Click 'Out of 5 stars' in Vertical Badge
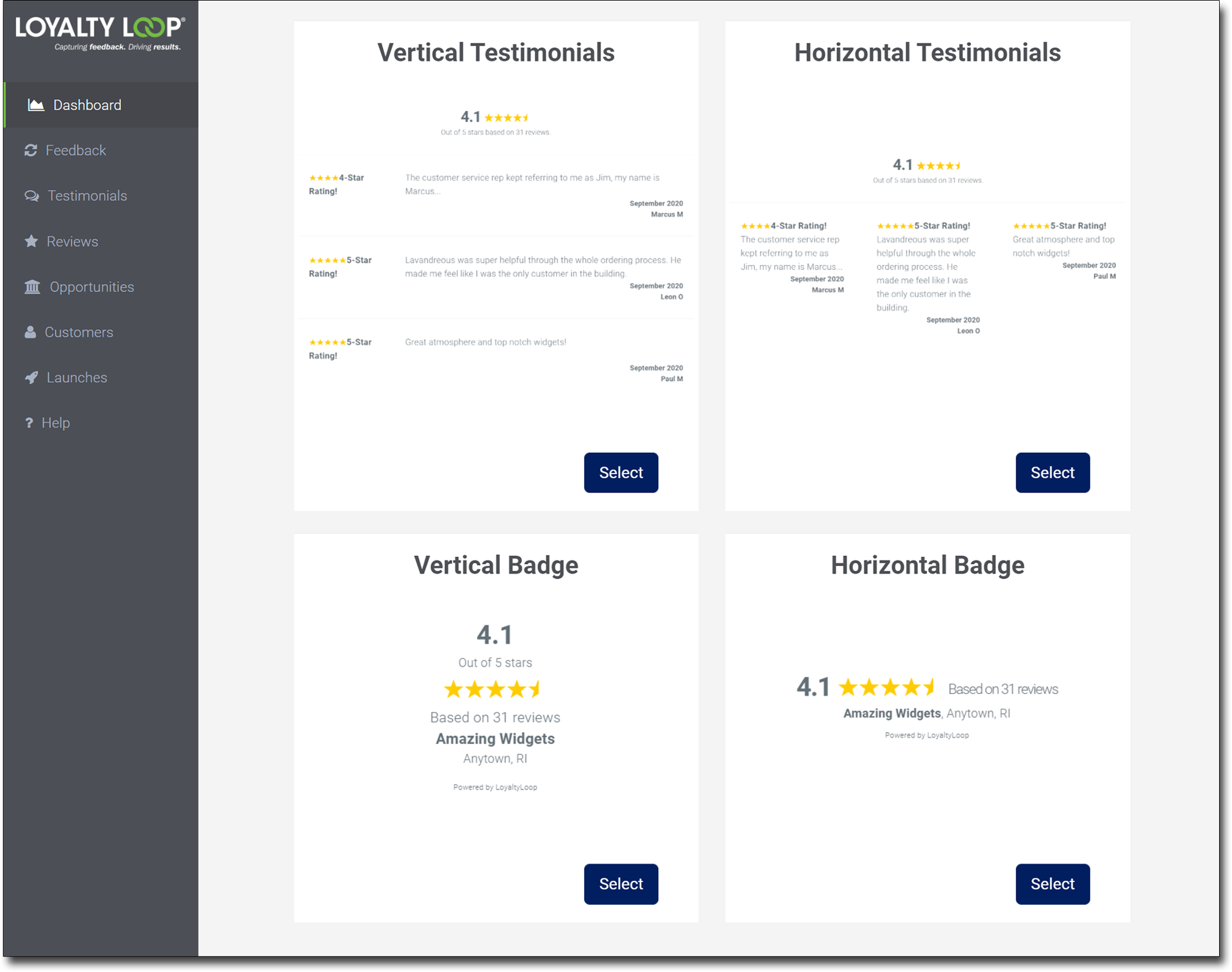The height and width of the screenshot is (972, 1232). (x=495, y=663)
